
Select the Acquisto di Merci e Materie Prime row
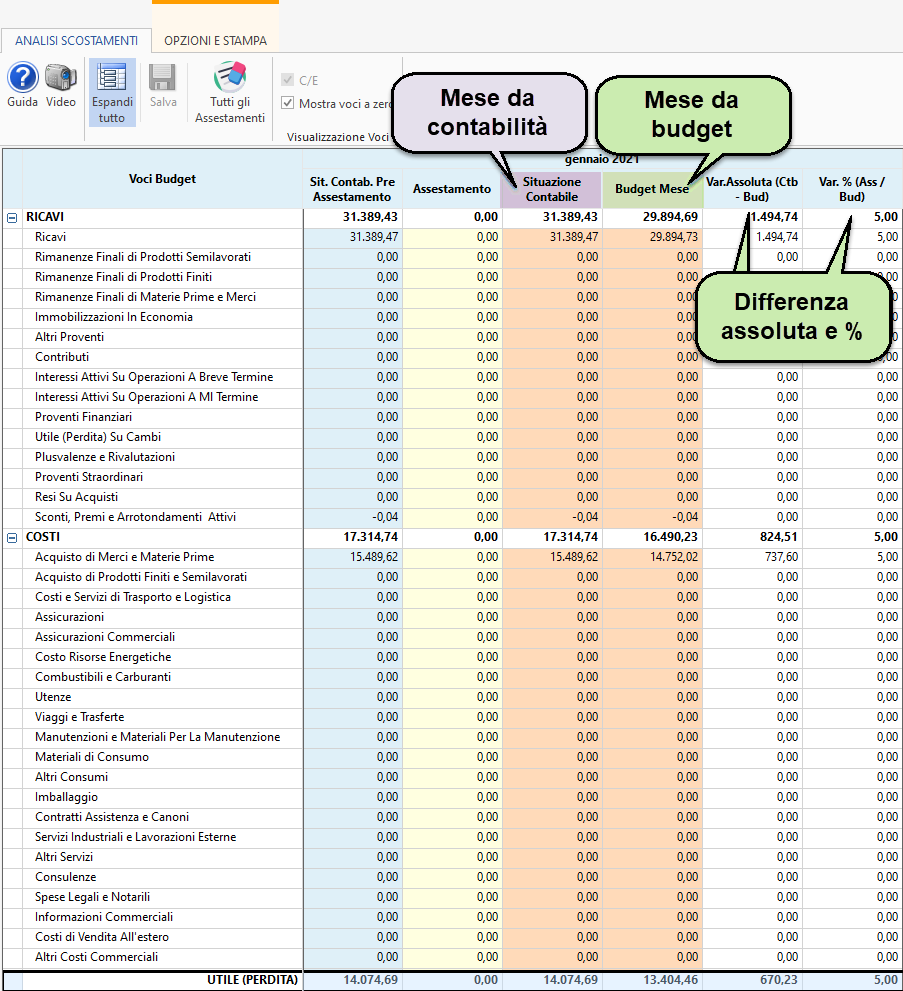(x=124, y=557)
